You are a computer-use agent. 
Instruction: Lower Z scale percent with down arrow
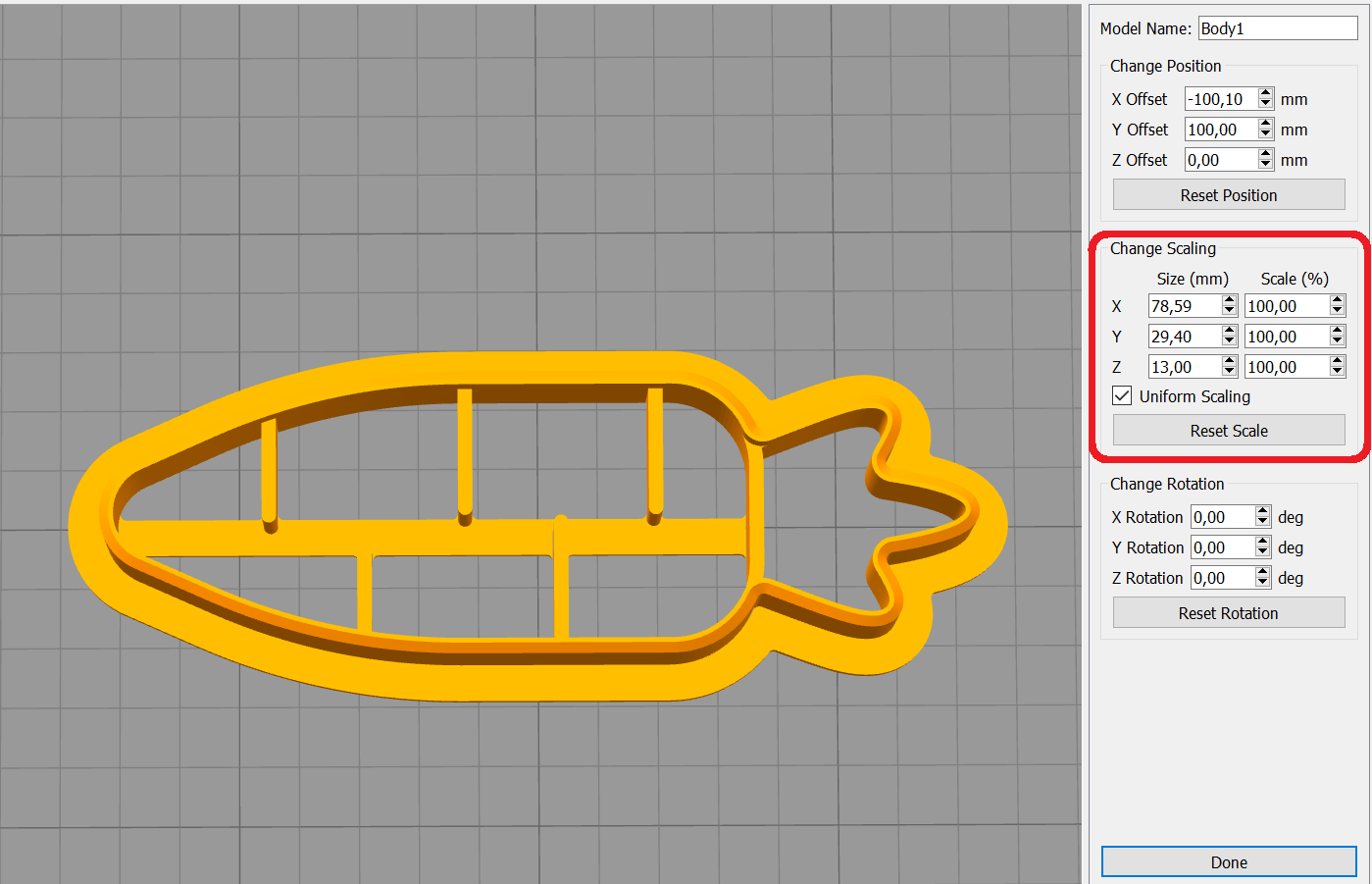[1338, 373]
